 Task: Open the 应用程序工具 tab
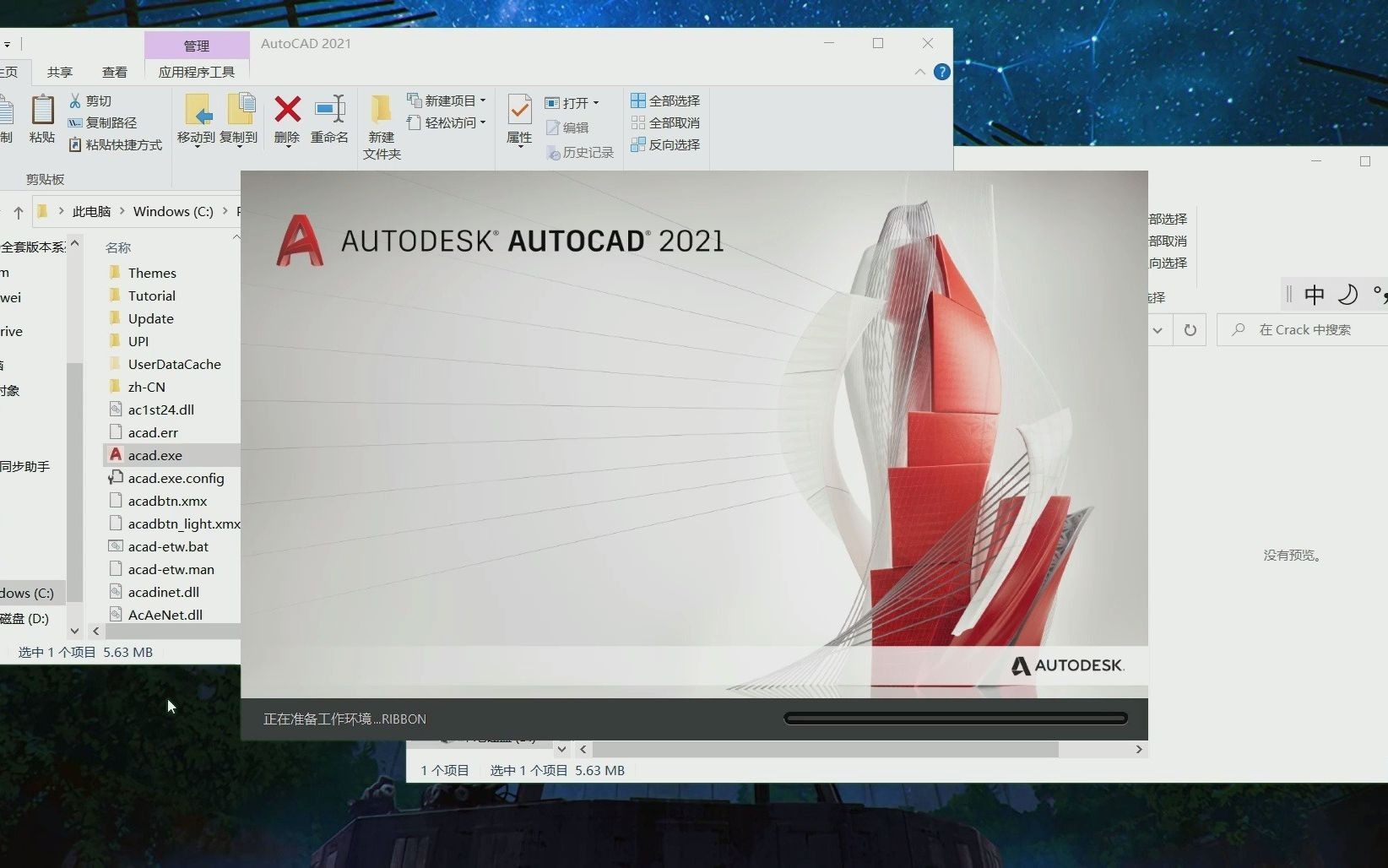click(197, 72)
